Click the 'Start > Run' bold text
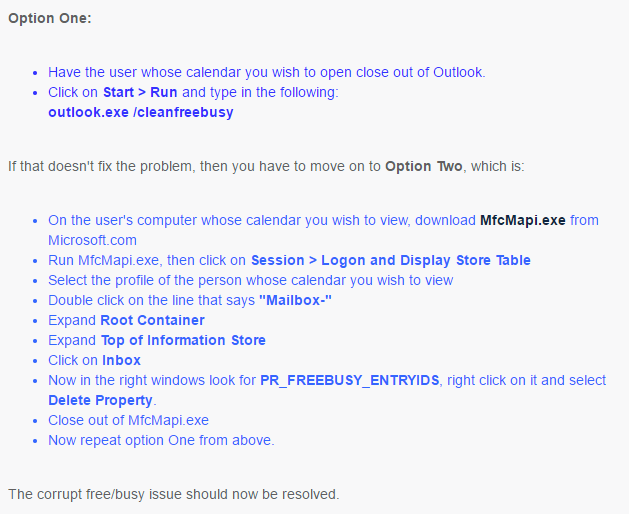Image resolution: width=629 pixels, height=514 pixels. [140, 92]
